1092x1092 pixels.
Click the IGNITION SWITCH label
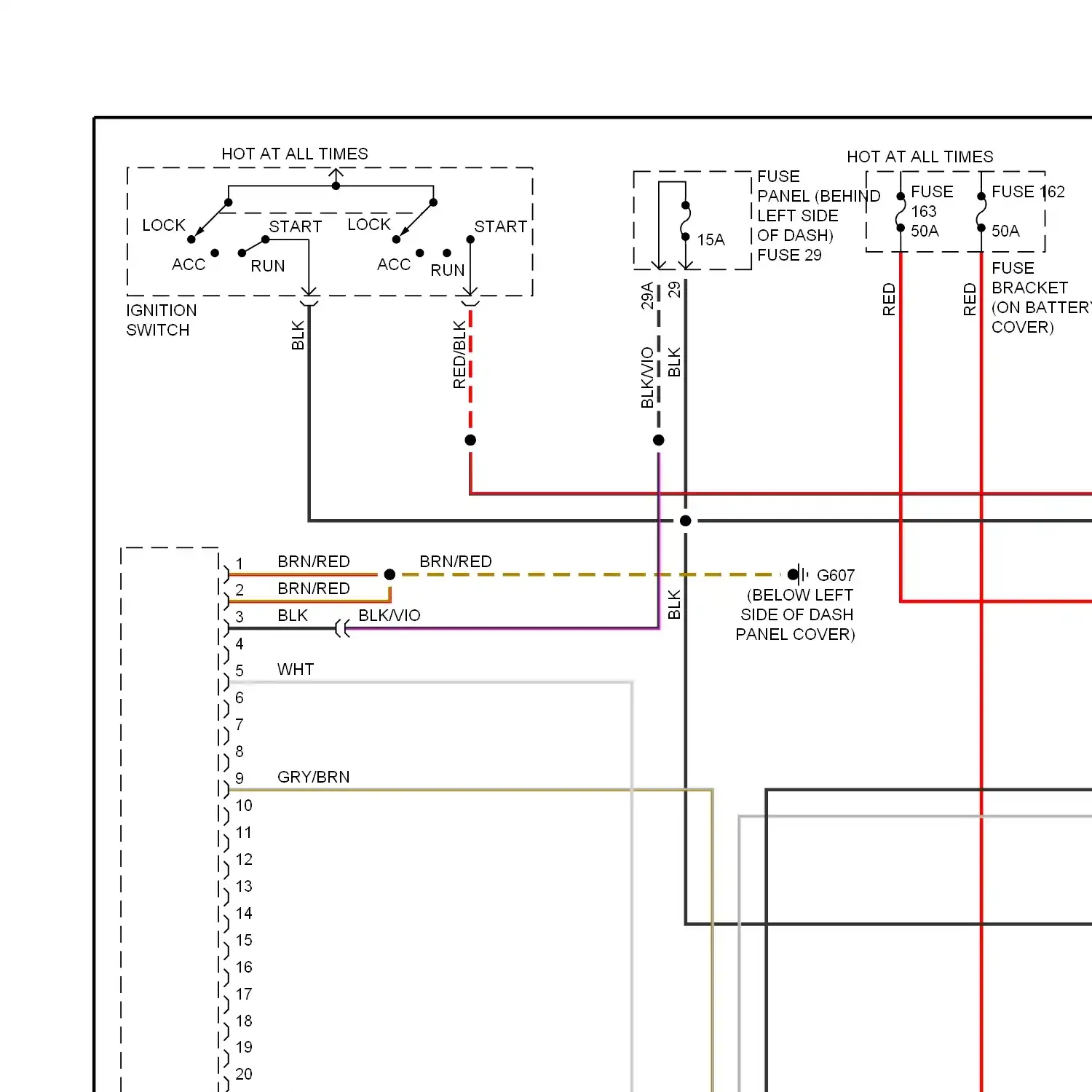(161, 320)
